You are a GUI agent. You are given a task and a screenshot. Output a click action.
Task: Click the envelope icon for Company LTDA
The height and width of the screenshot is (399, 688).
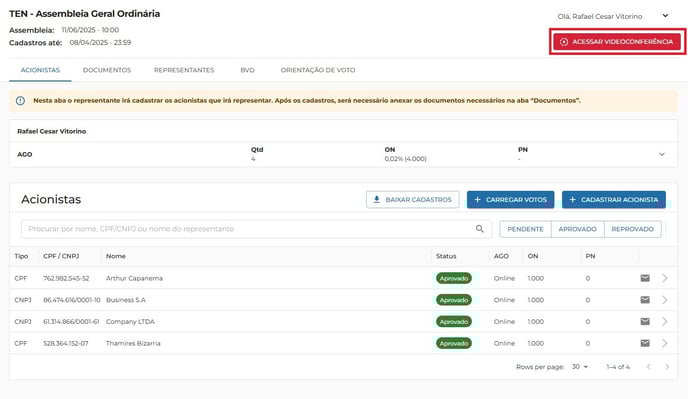(645, 321)
